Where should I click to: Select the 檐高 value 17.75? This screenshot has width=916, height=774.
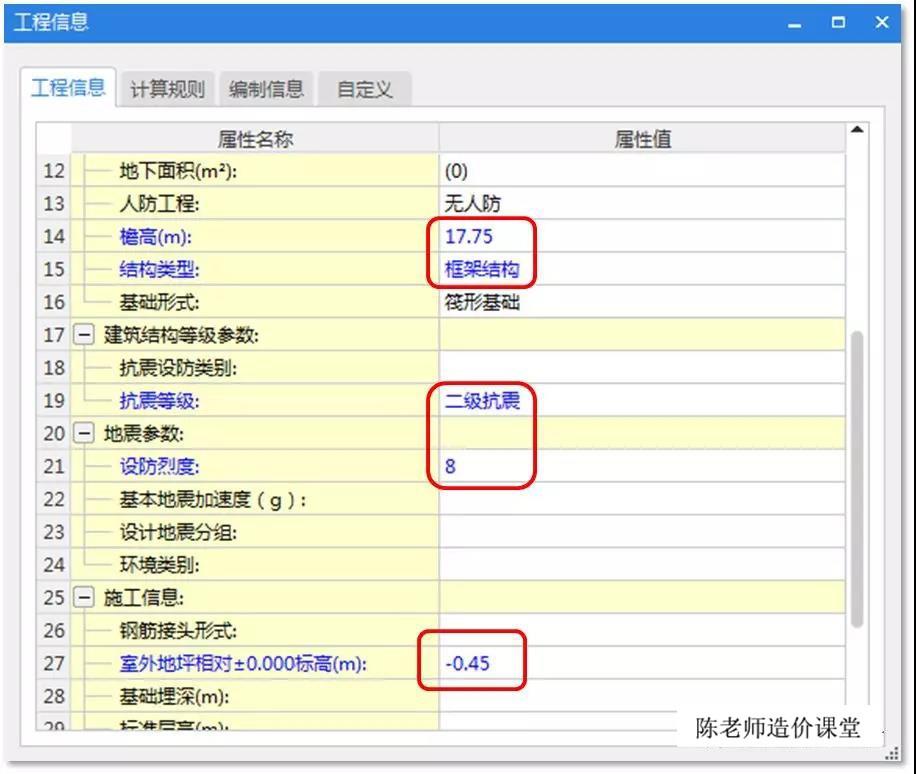point(469,237)
